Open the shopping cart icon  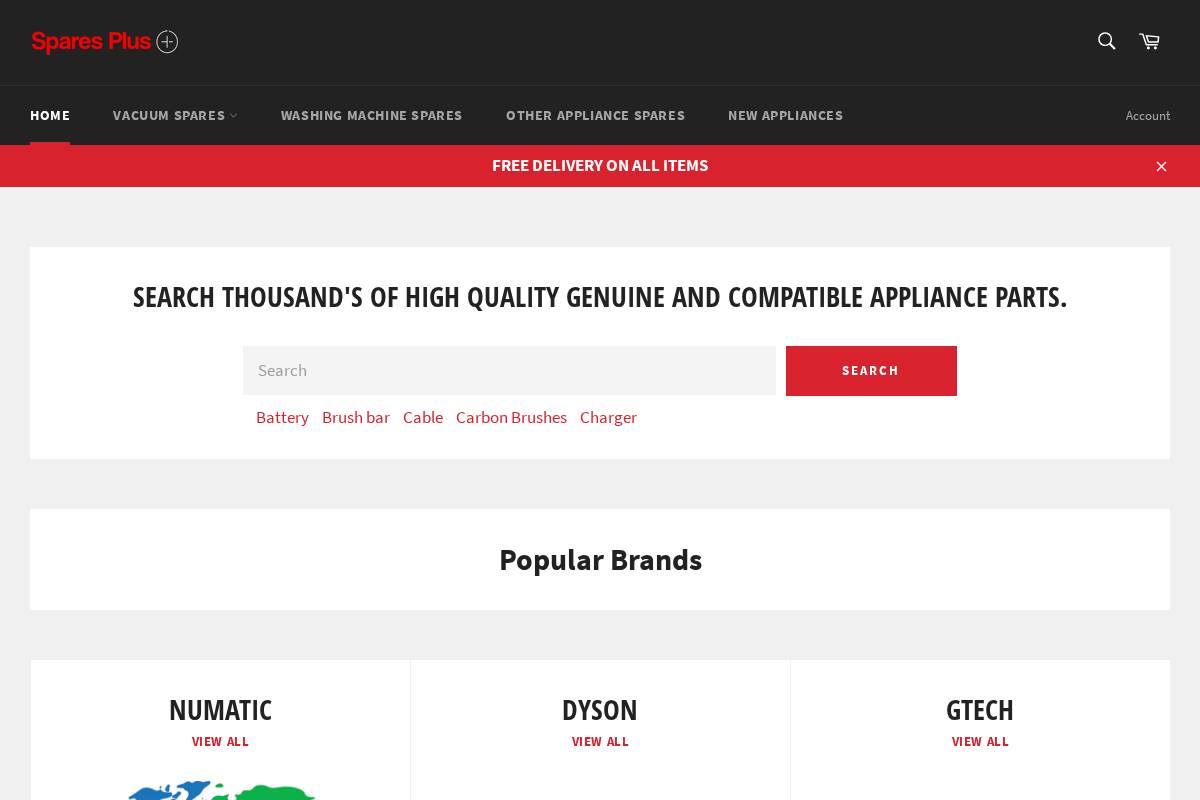1149,41
